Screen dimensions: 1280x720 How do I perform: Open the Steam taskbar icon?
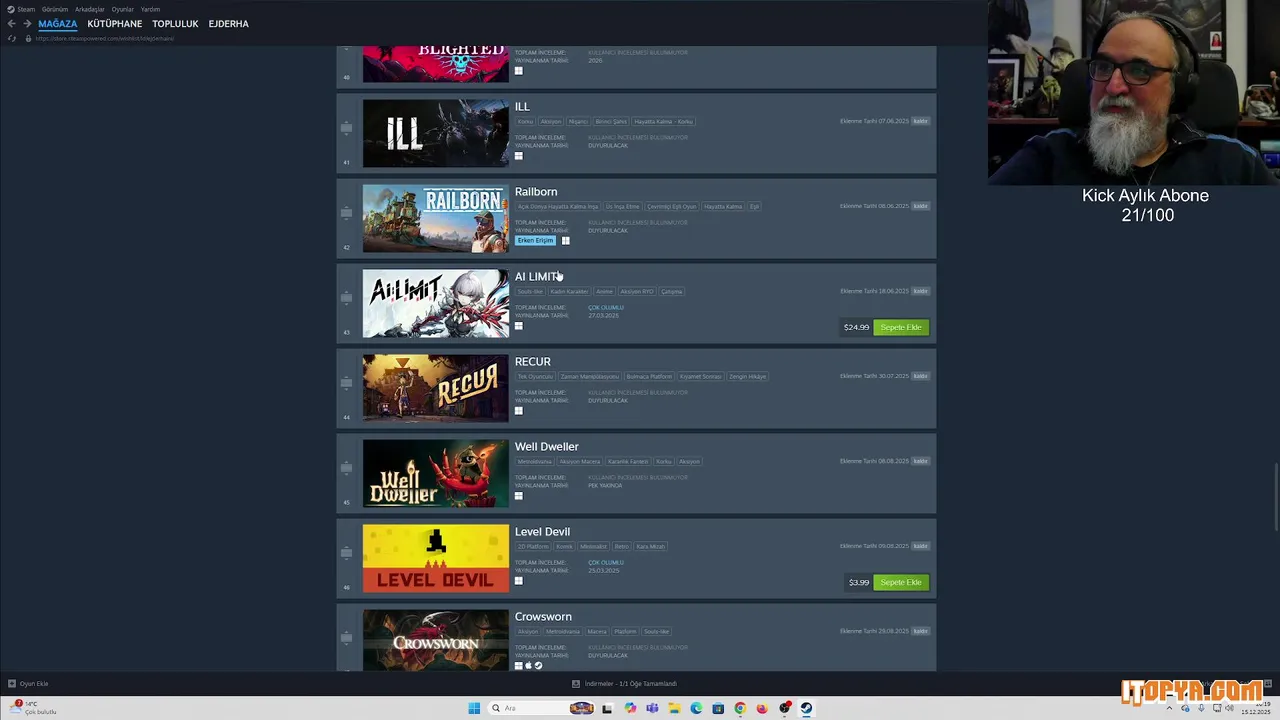click(x=806, y=708)
